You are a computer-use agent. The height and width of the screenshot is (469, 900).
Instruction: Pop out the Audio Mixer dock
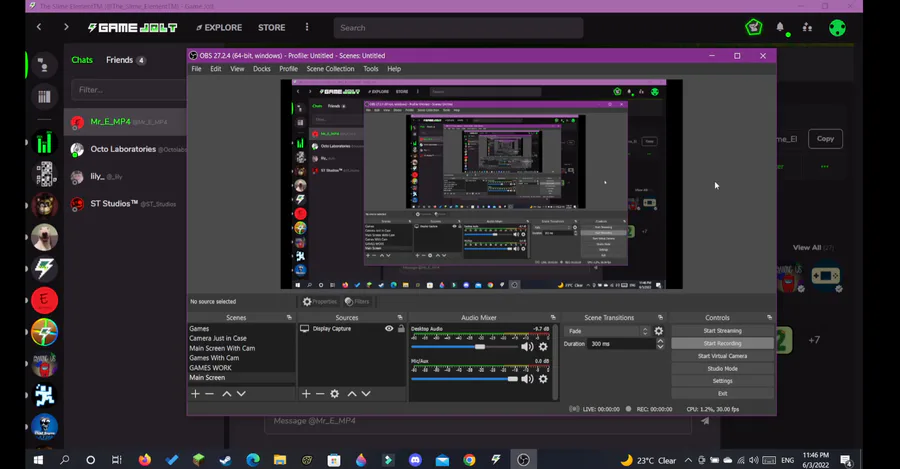[553, 317]
